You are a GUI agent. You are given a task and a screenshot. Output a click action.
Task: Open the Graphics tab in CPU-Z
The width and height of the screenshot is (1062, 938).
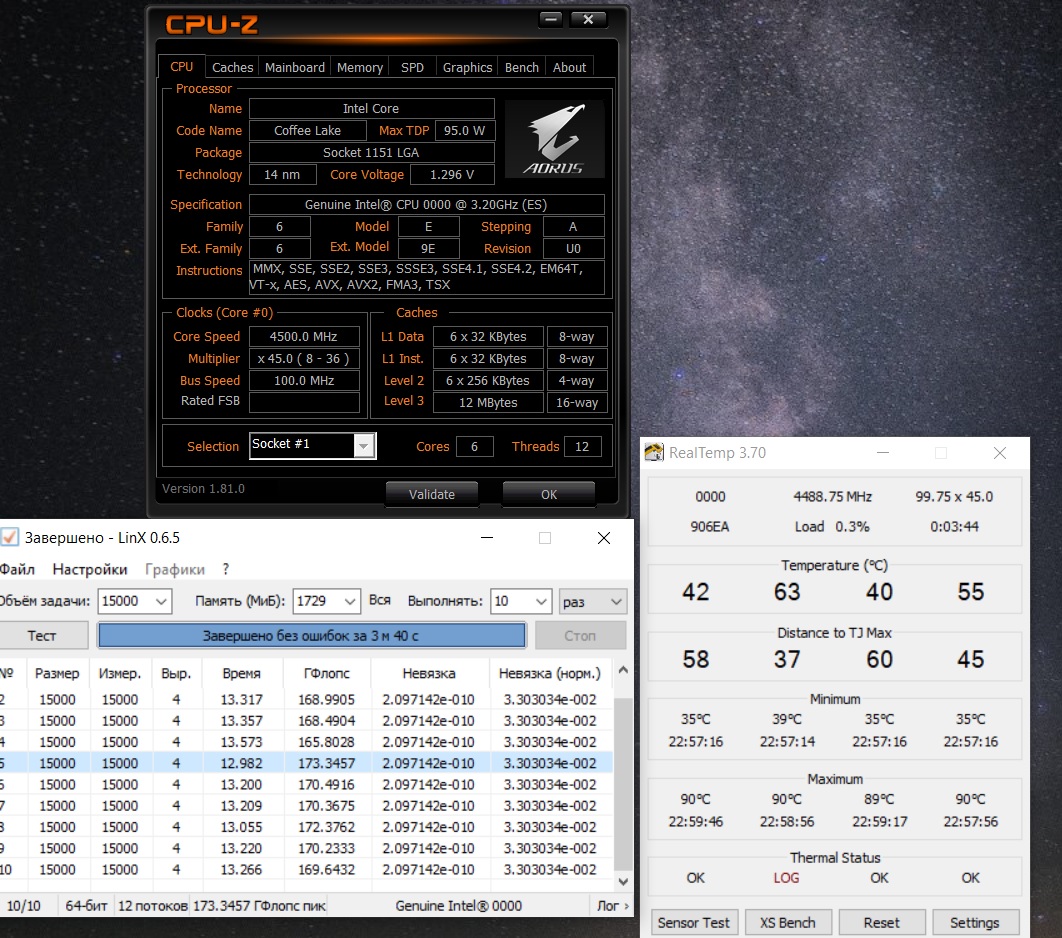[x=467, y=67]
